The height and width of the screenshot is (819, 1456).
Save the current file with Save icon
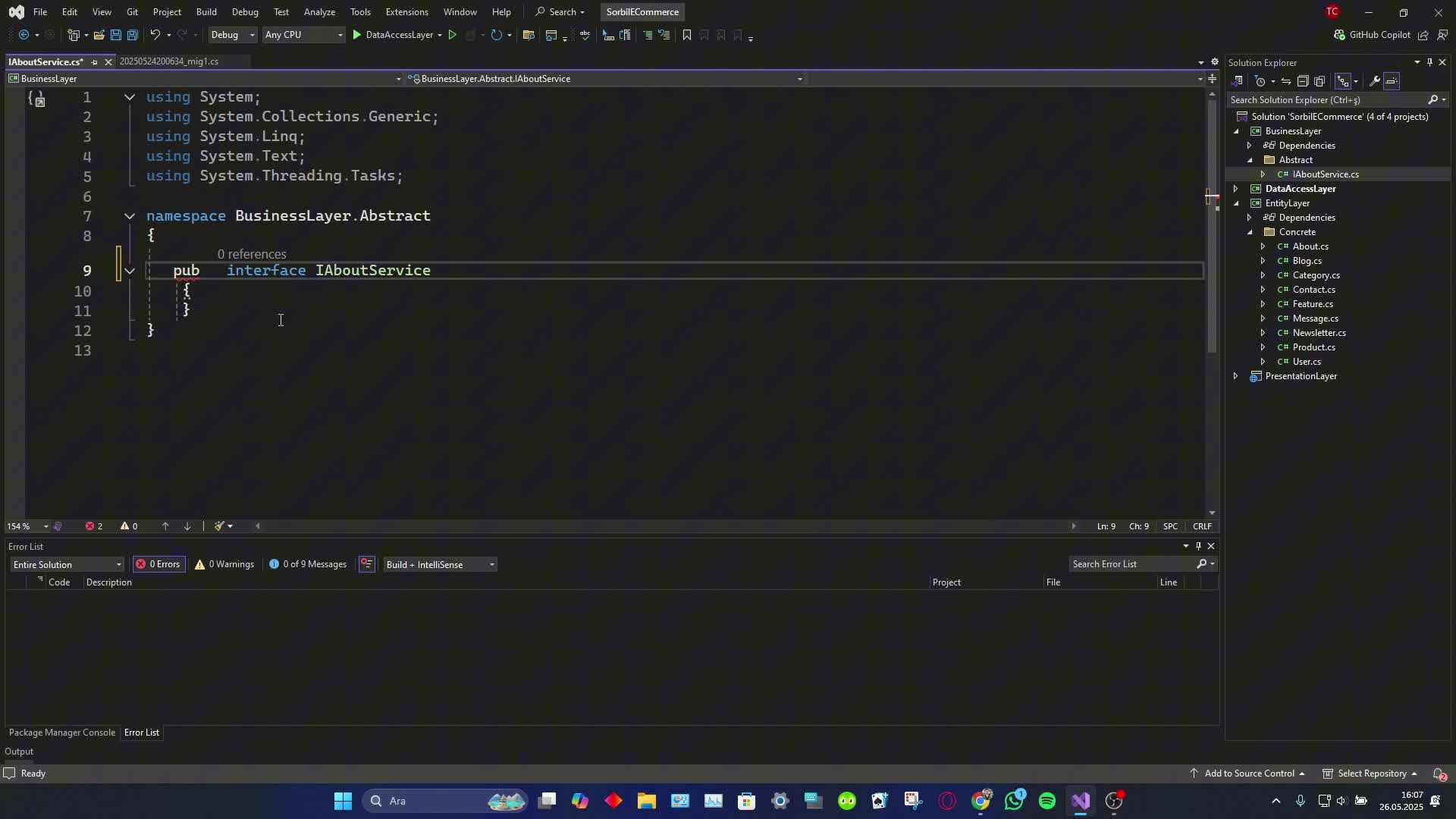coord(115,35)
